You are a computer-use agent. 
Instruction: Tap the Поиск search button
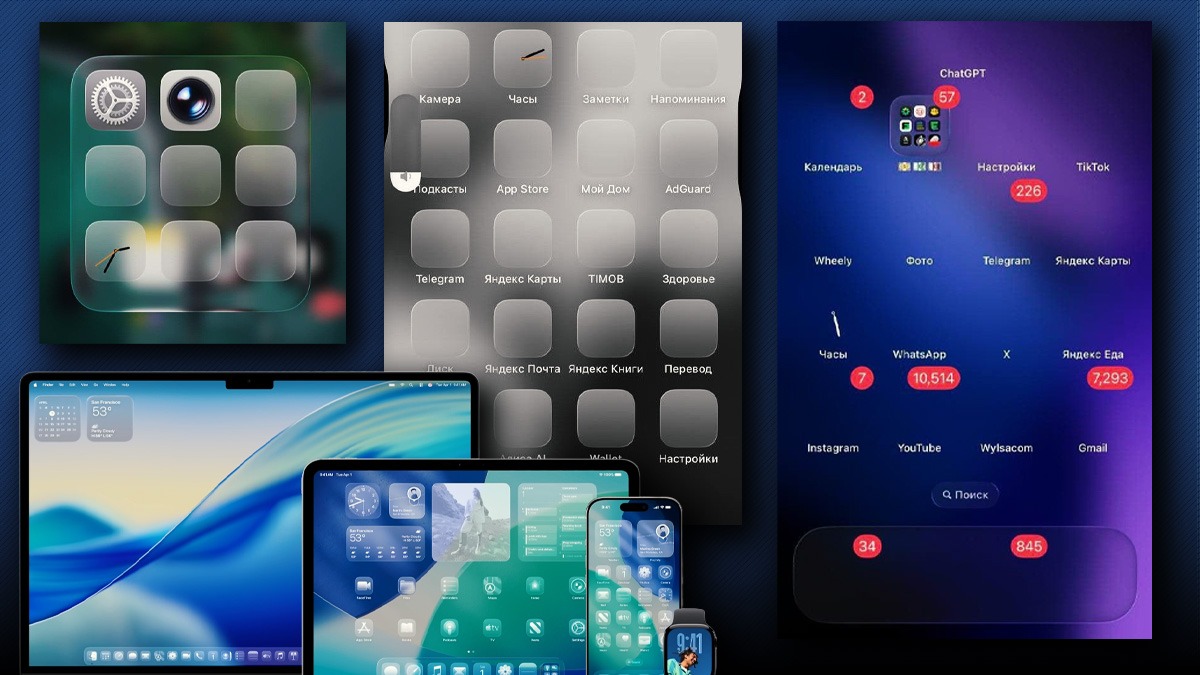[x=964, y=494]
